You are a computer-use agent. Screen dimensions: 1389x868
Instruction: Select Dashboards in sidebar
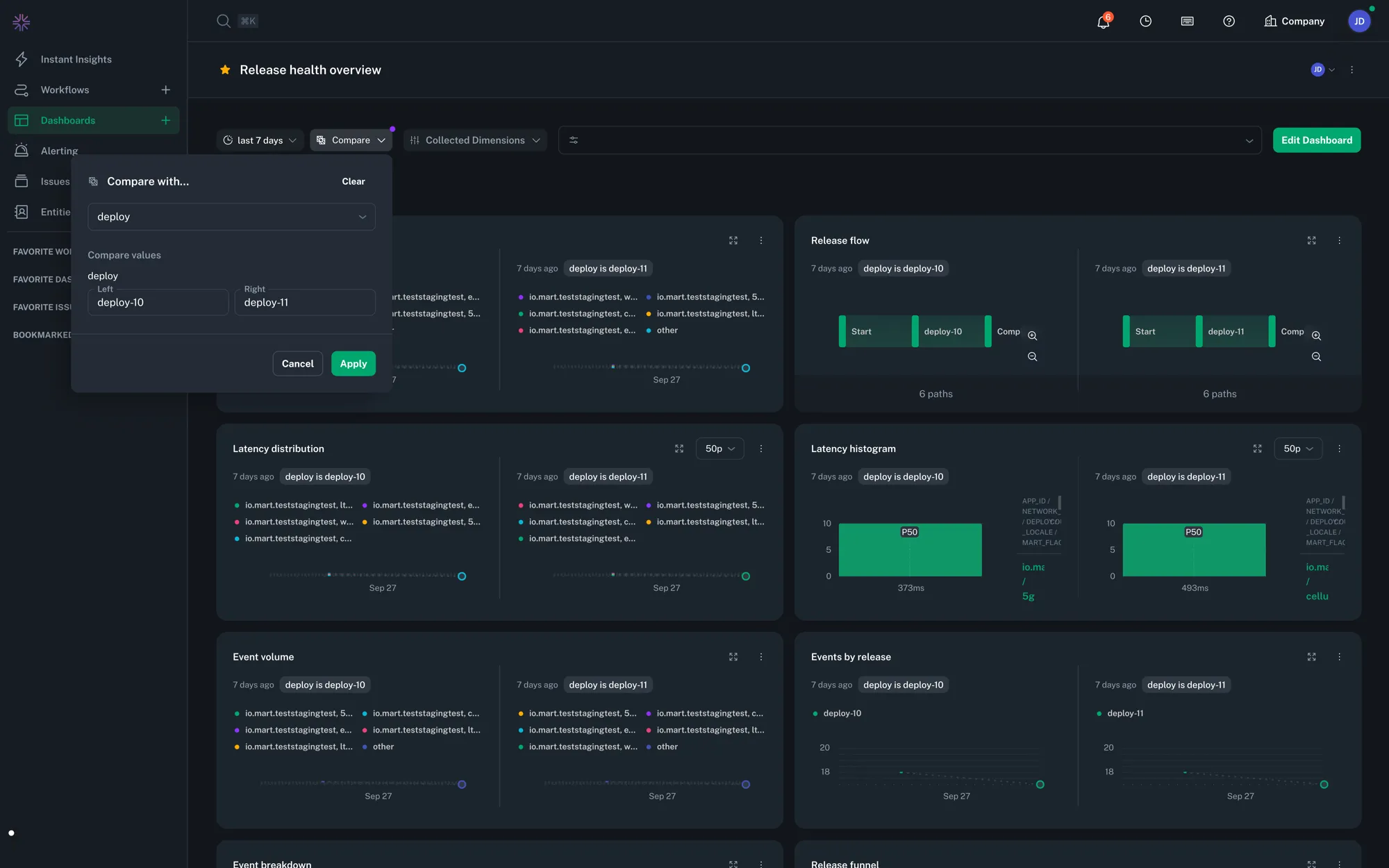pyautogui.click(x=68, y=120)
